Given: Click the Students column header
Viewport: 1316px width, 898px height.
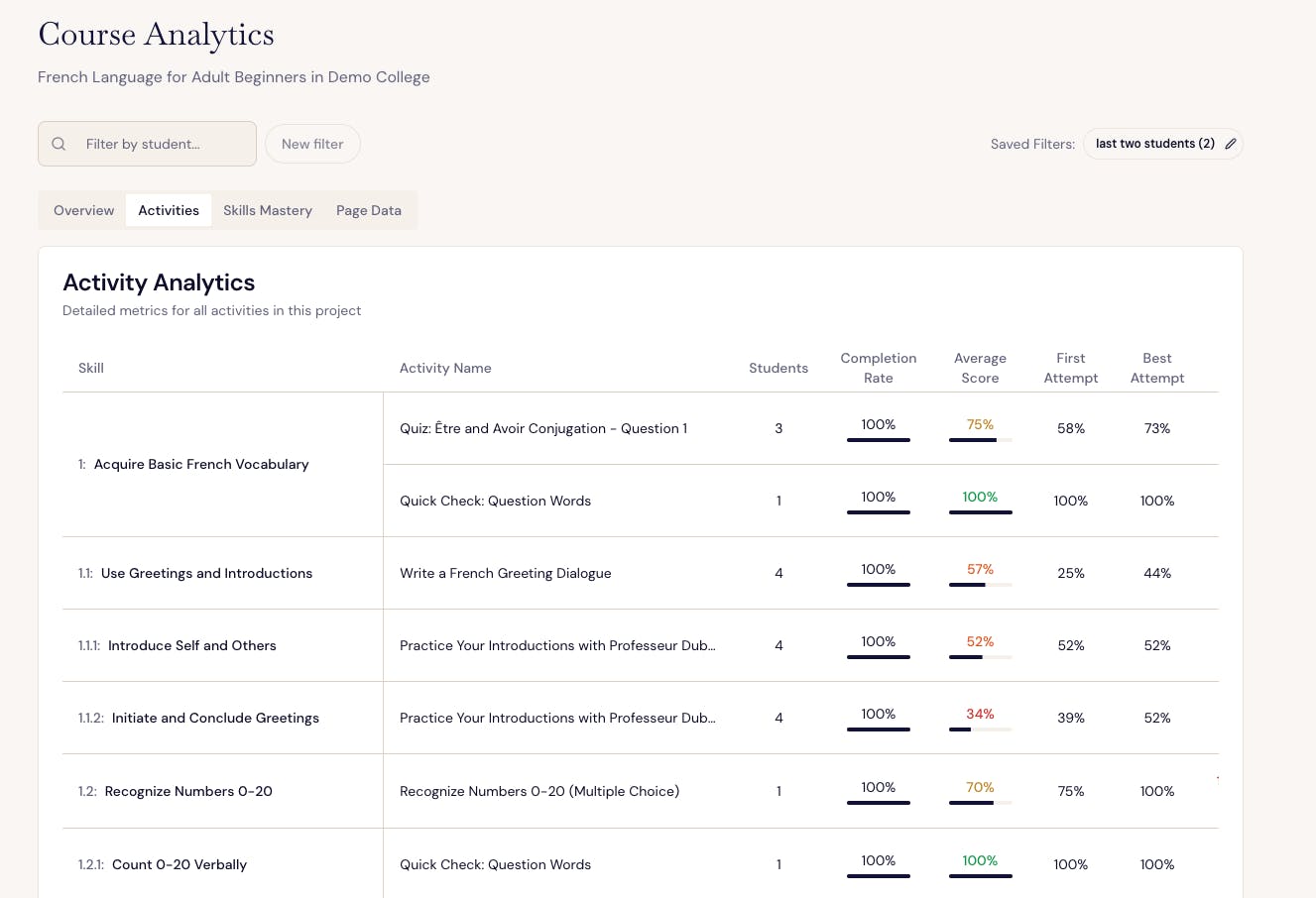Looking at the screenshot, I should click(778, 368).
